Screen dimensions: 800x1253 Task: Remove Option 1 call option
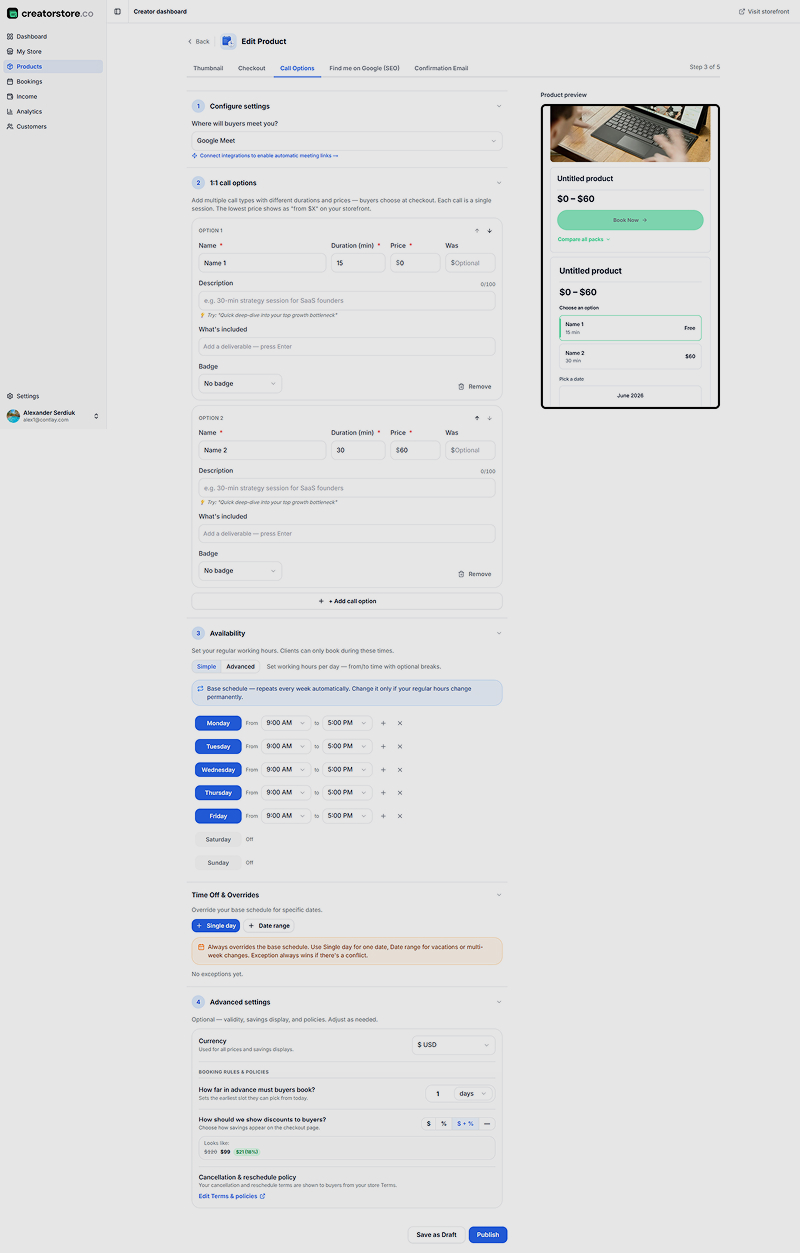(474, 386)
